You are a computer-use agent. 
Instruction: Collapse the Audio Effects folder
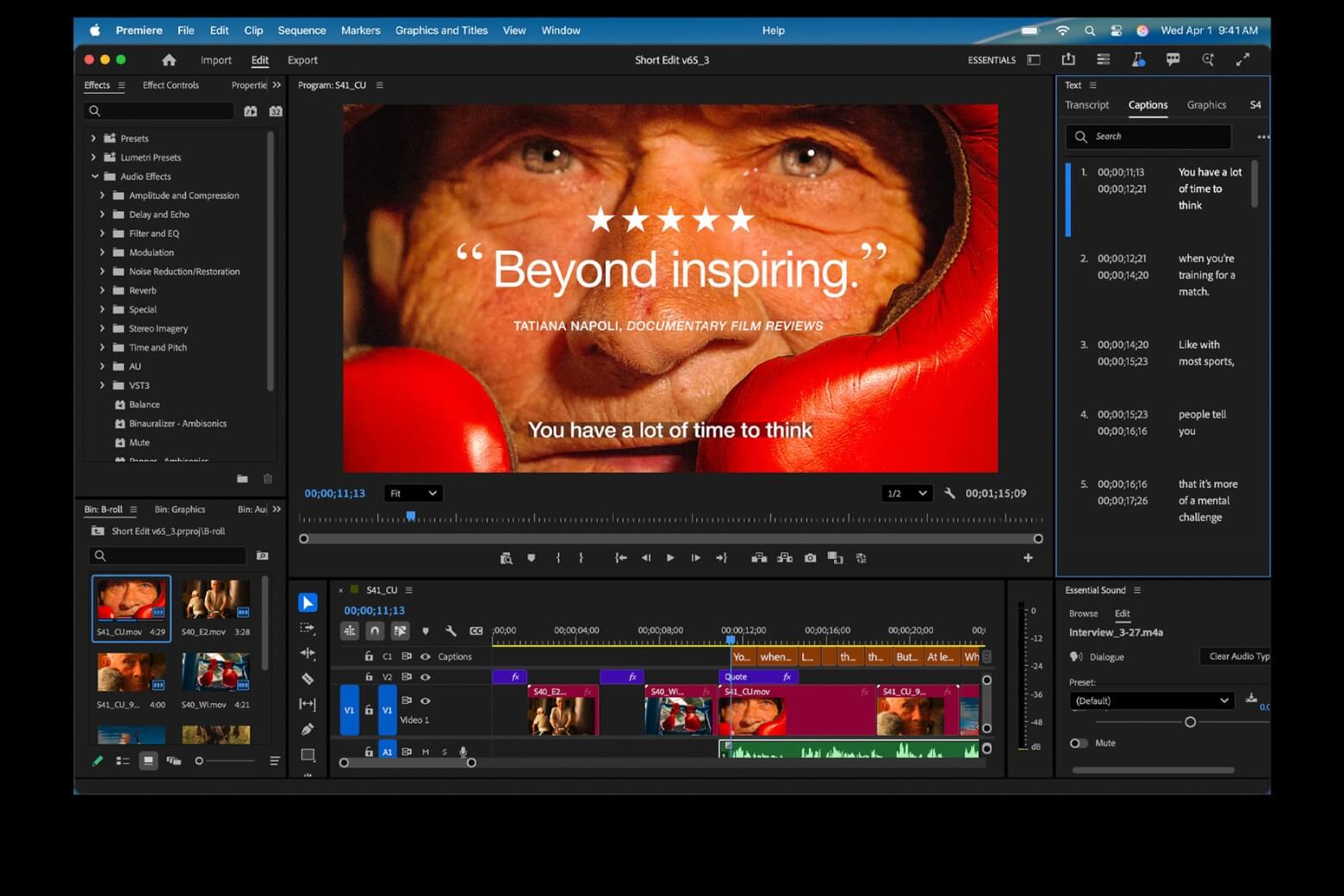(x=95, y=177)
